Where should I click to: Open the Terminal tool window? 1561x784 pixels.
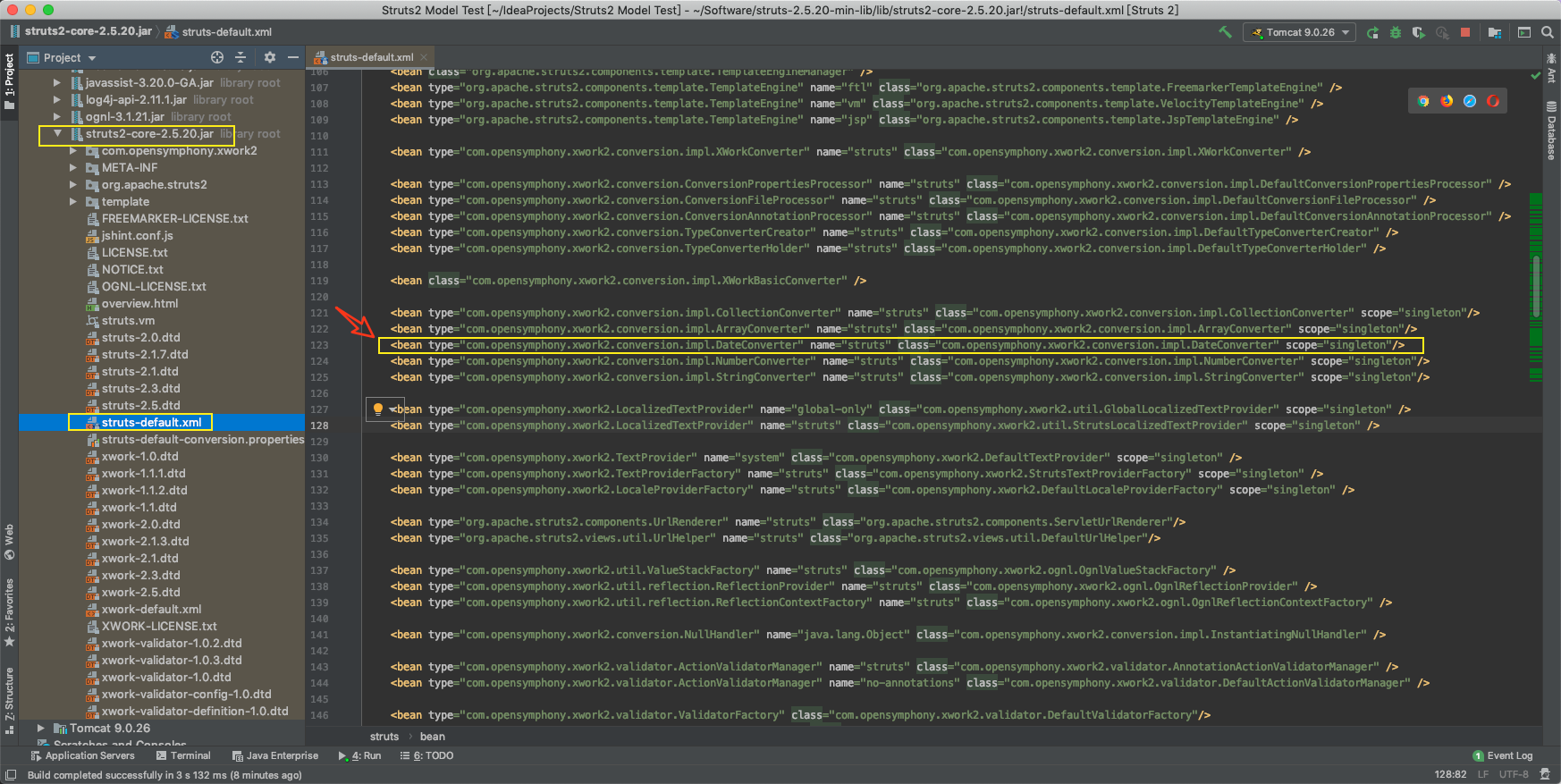point(183,756)
